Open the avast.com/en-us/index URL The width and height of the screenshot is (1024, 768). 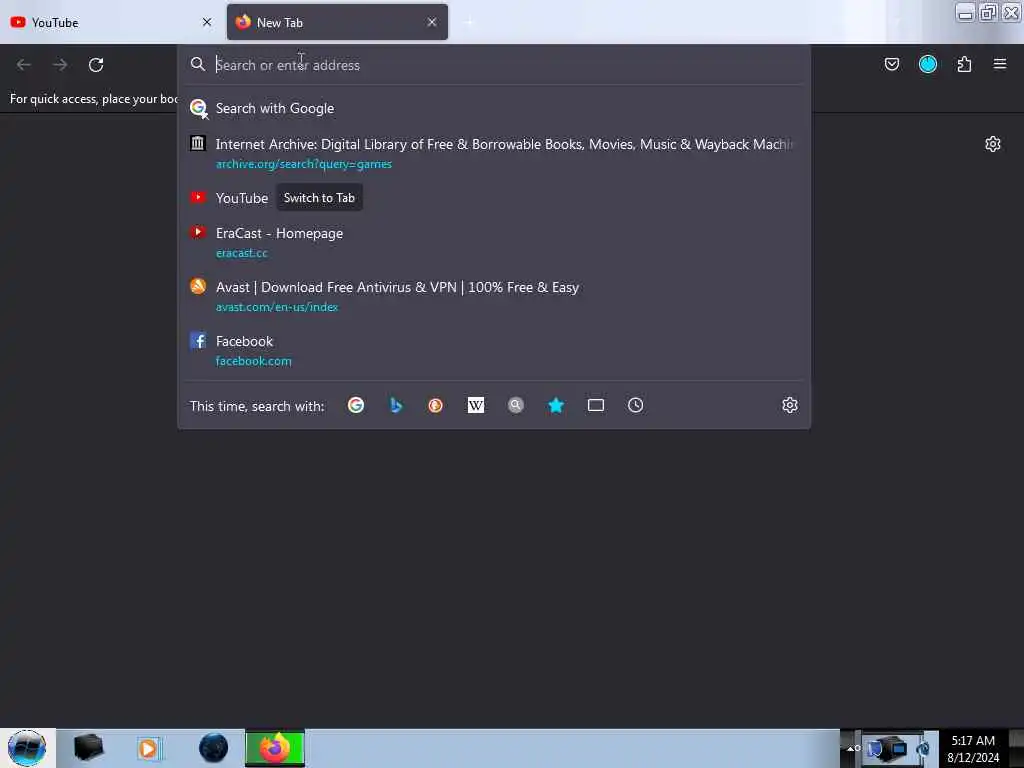click(x=277, y=307)
